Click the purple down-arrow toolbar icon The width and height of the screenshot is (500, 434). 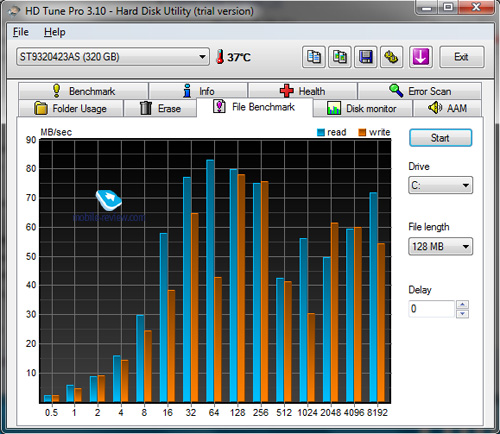[x=421, y=57]
